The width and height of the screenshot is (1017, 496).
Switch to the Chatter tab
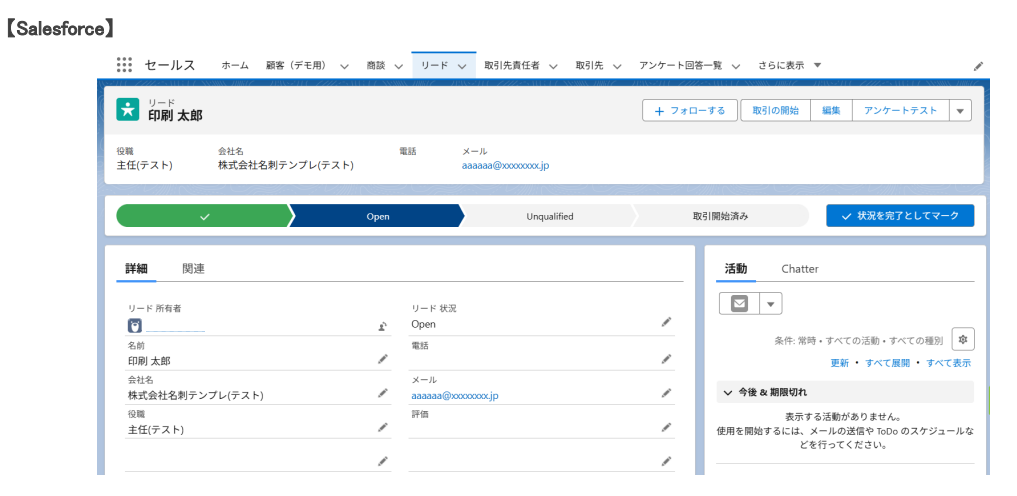[x=800, y=268]
